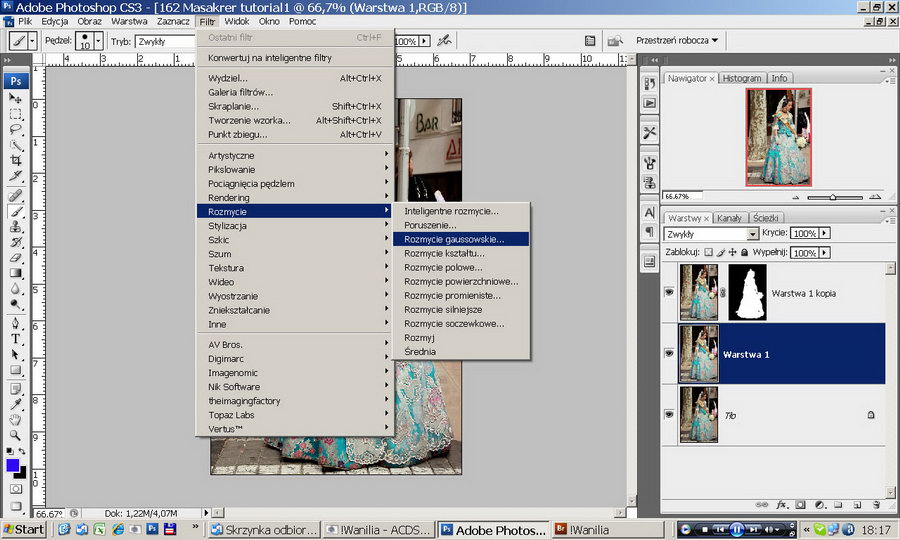The height and width of the screenshot is (540, 900).
Task: Hide the Warstwa 1 kopia layer
Action: 669,292
